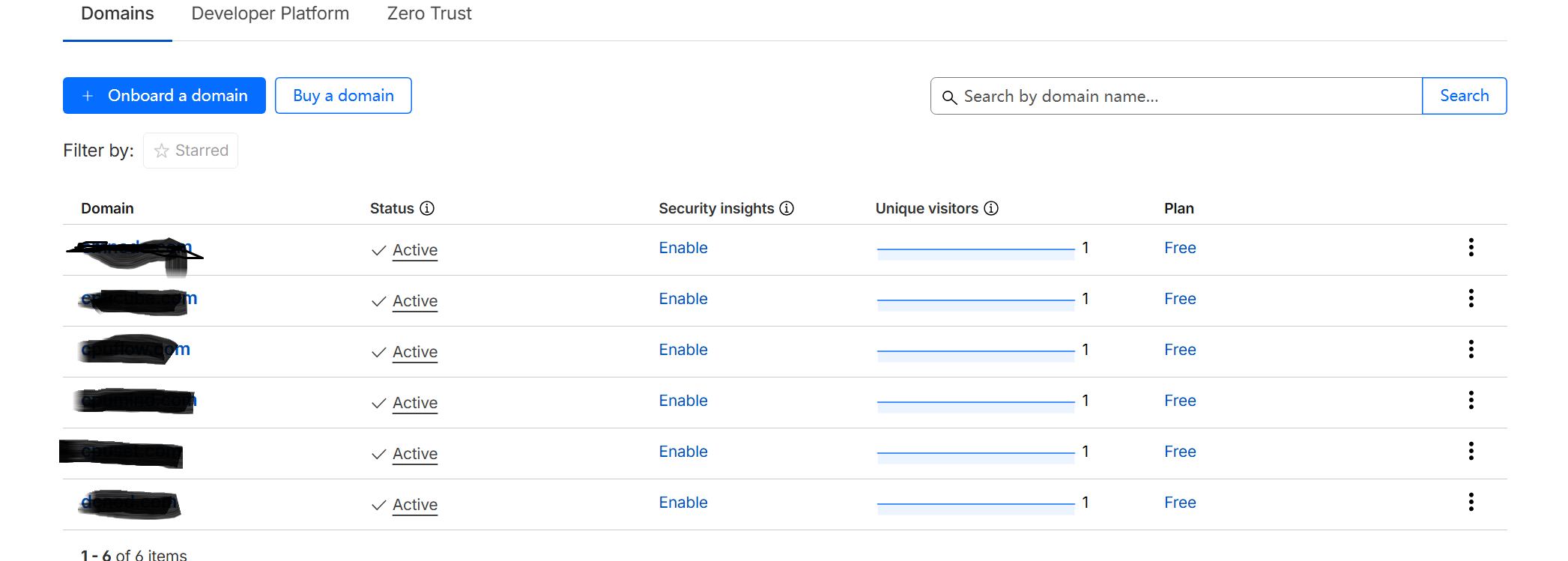Click the magnifier icon in the search box
Viewport: 1568px width, 561px height.
point(949,97)
